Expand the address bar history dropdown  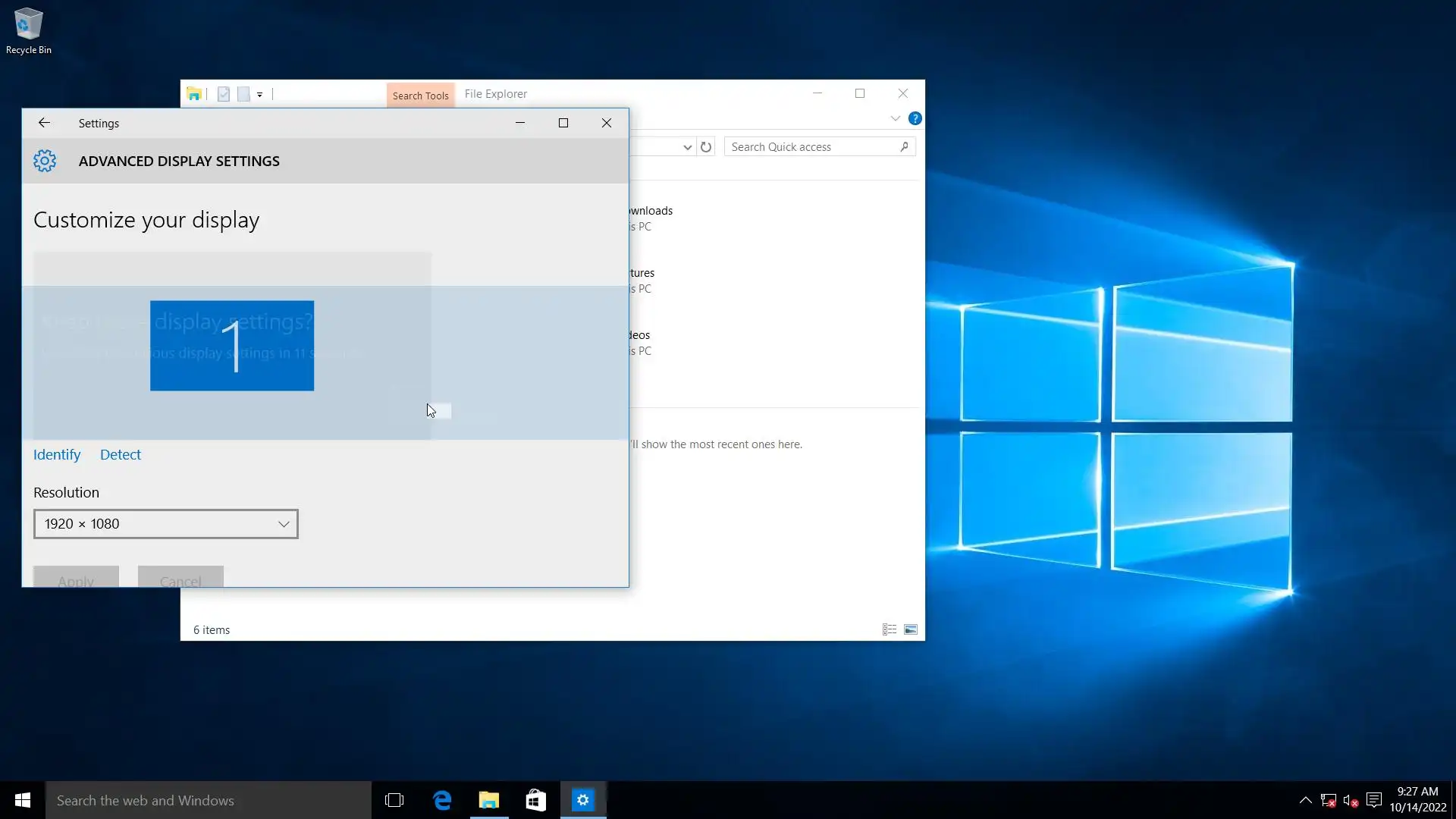coord(687,147)
